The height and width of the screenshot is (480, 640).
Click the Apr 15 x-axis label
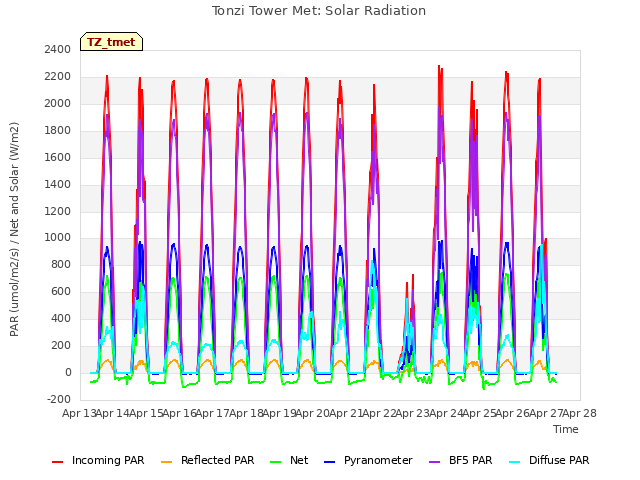[x=146, y=413]
